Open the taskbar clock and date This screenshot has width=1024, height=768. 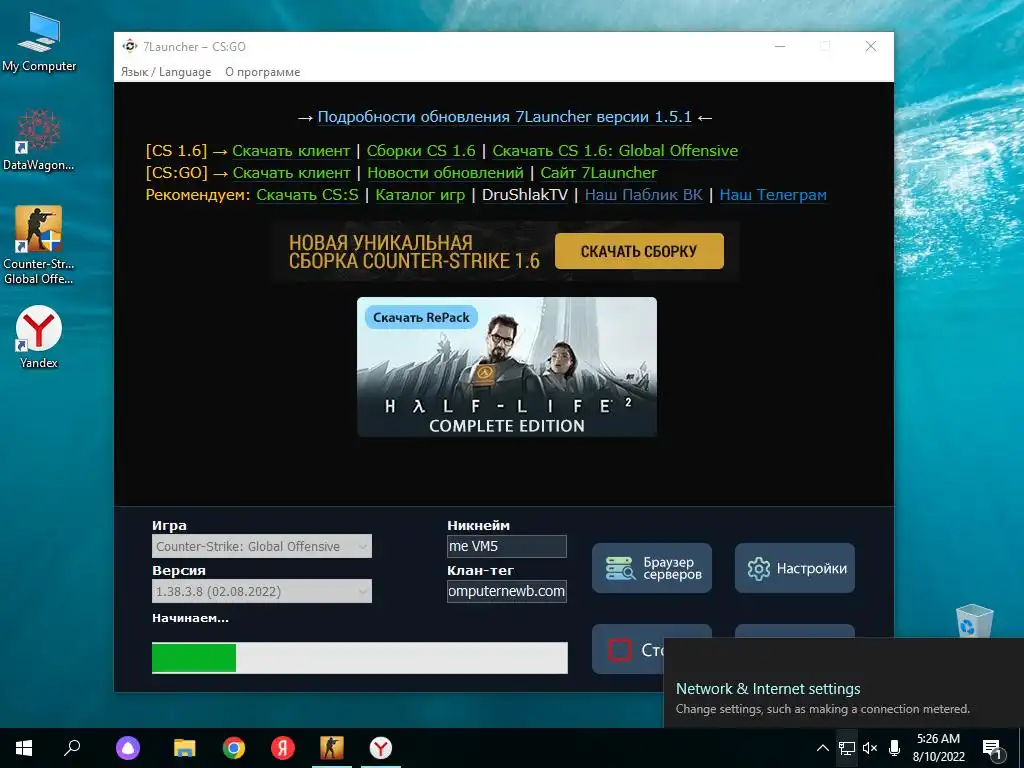point(938,748)
